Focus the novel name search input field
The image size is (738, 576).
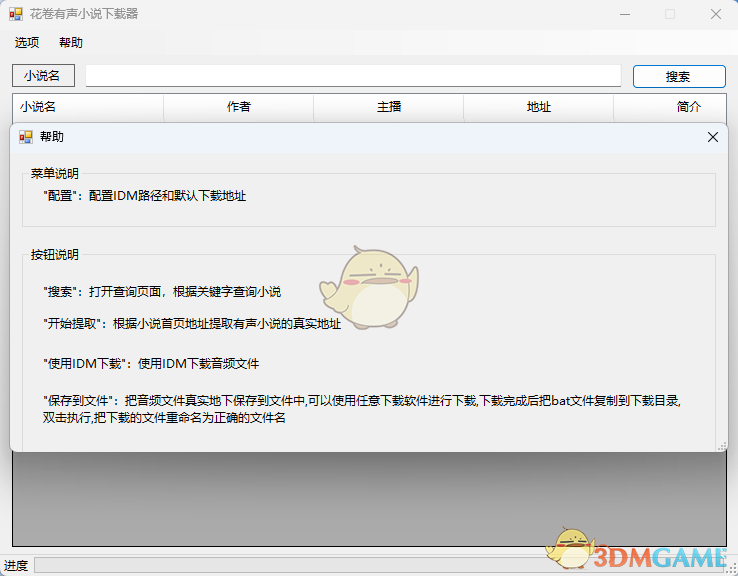[x=353, y=76]
